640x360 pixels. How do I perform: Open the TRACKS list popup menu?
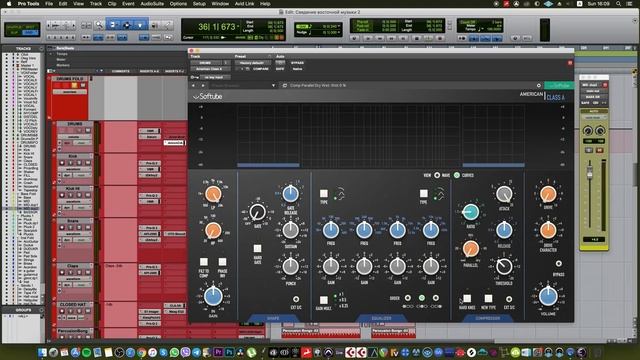tap(41, 49)
